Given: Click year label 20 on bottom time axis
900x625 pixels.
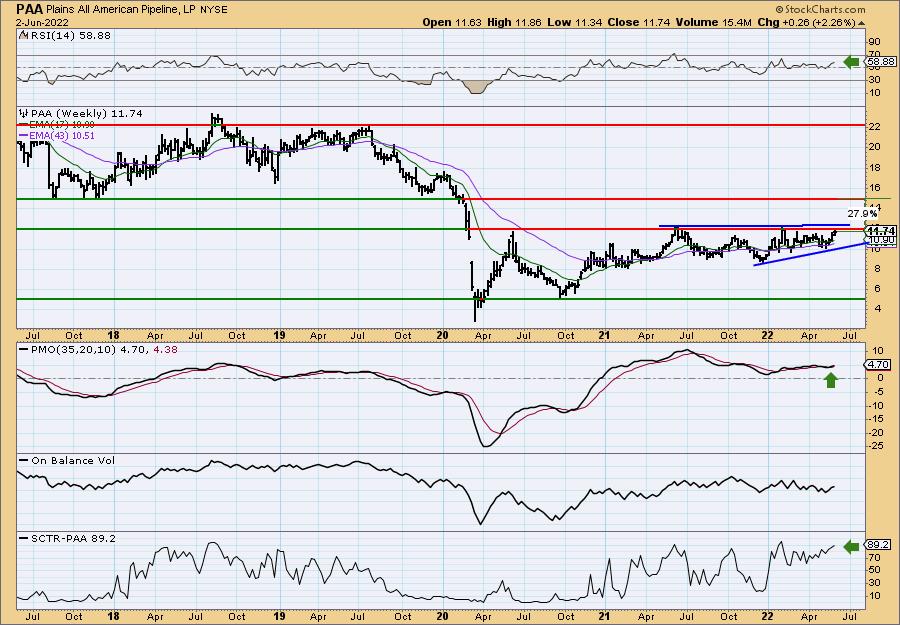Looking at the screenshot, I should point(442,614).
